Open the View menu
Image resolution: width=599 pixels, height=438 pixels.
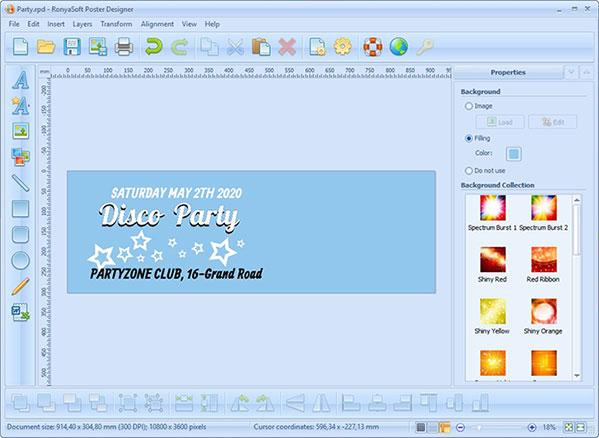189,24
